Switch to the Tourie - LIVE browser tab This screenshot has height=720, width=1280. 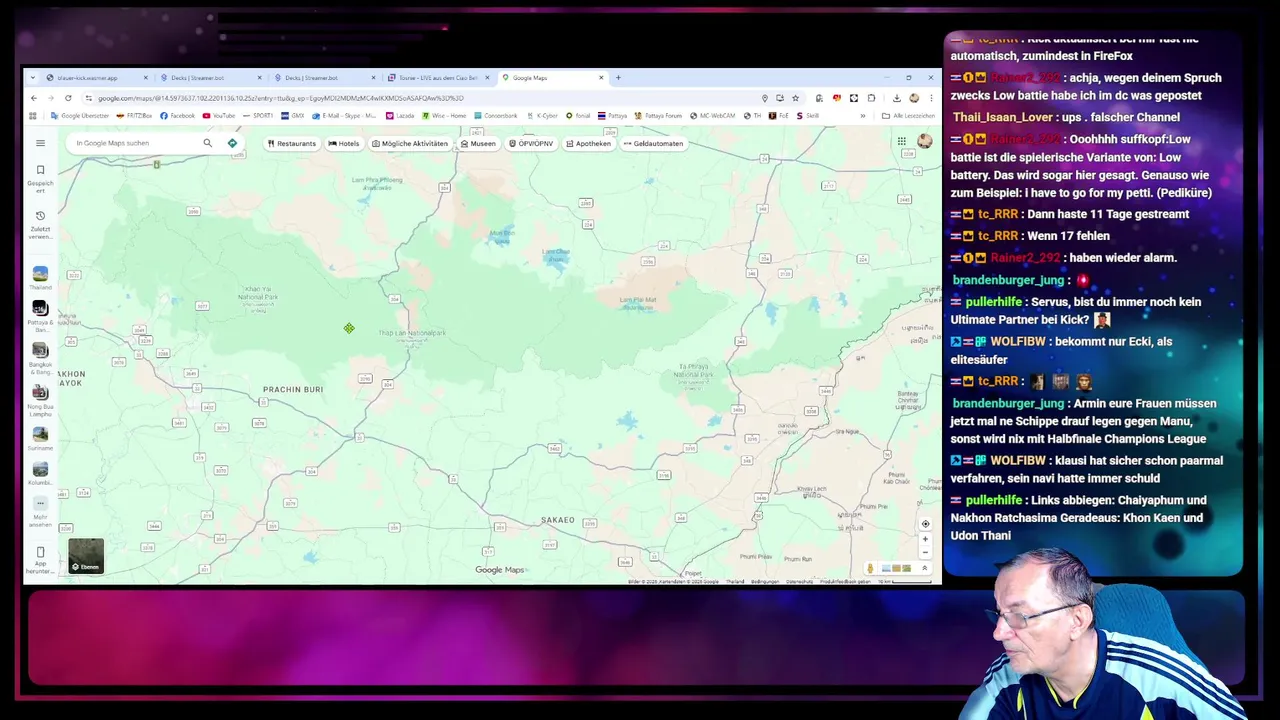438,78
